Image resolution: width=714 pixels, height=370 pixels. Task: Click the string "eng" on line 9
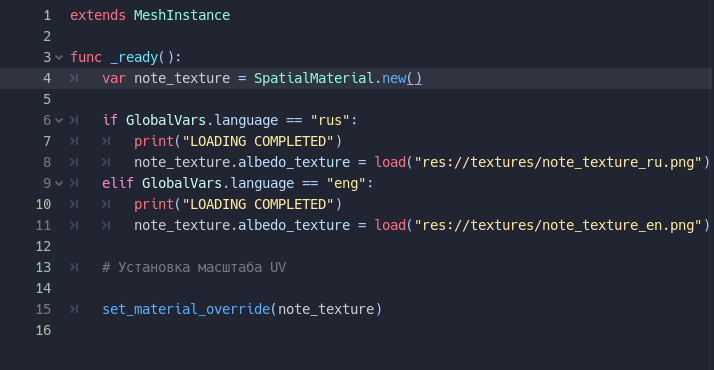pyautogui.click(x=346, y=183)
